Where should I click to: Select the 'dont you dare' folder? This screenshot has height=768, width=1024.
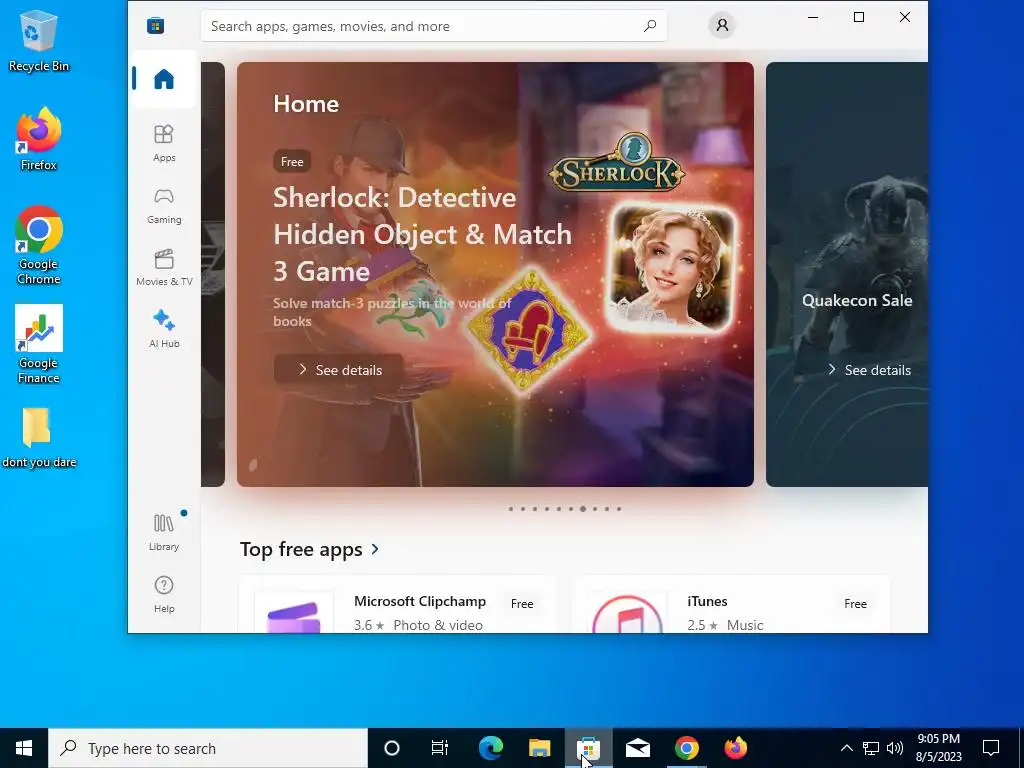point(39,438)
